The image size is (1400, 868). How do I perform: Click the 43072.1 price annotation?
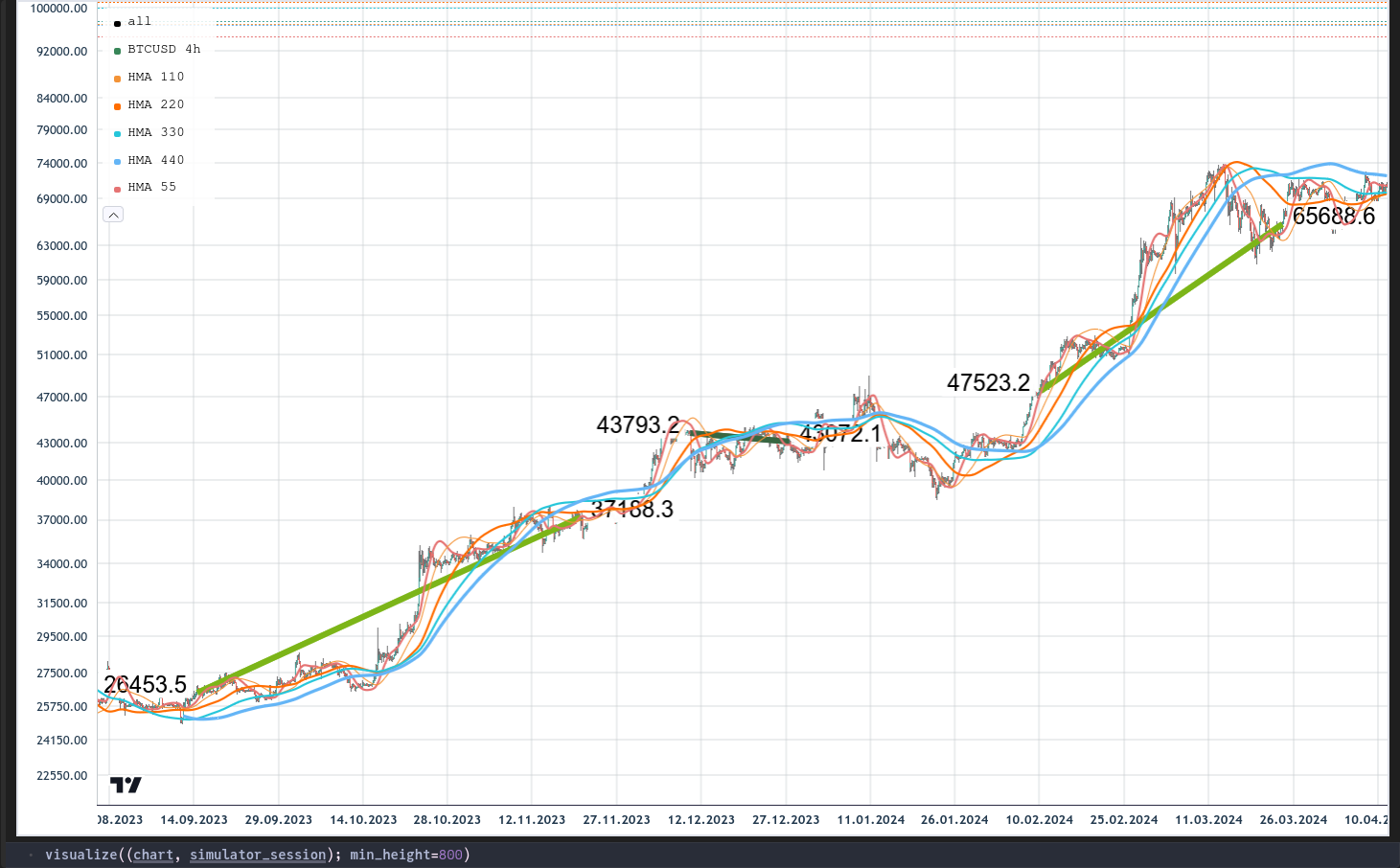[840, 434]
